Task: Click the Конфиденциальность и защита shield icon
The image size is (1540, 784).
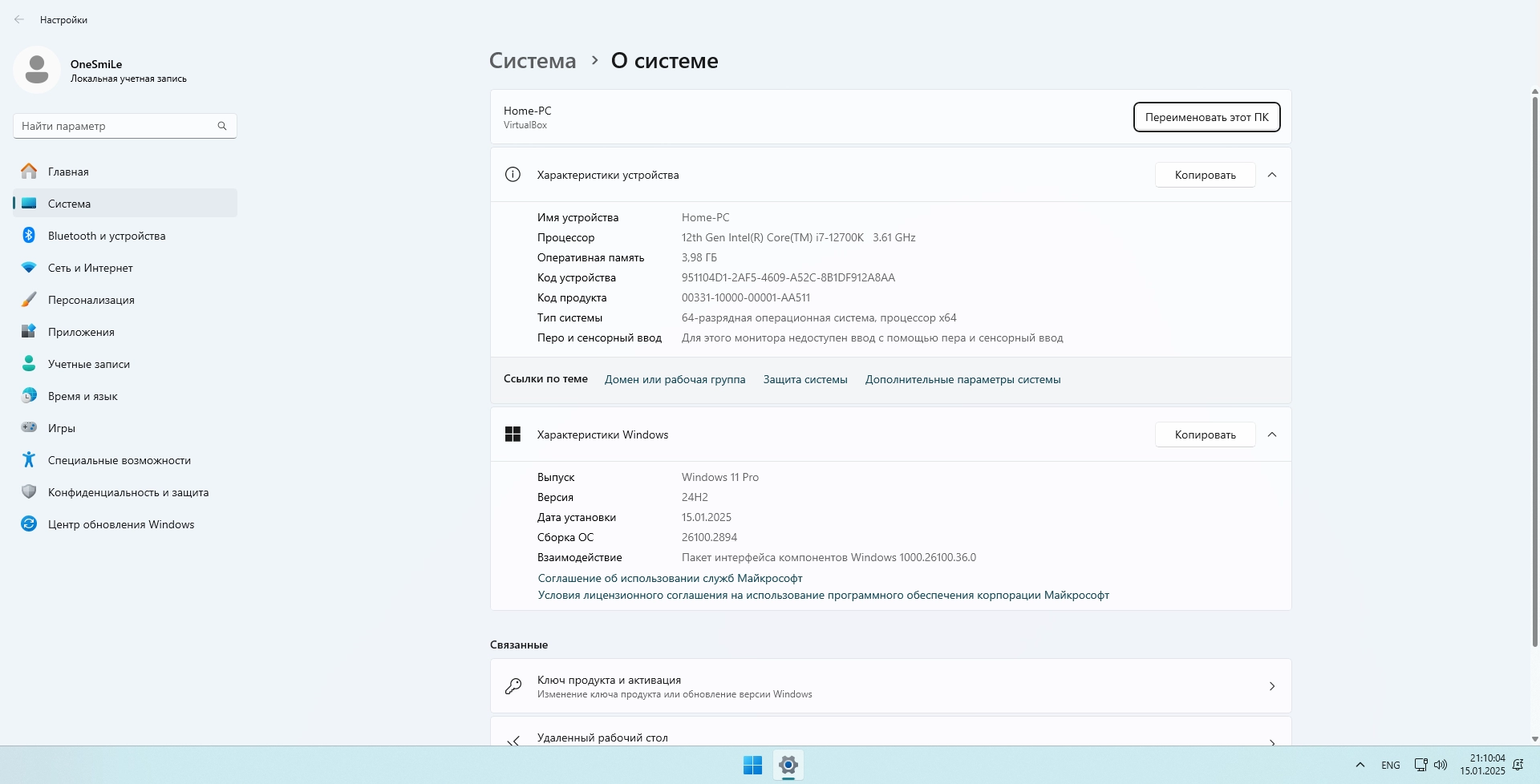Action: [x=29, y=491]
